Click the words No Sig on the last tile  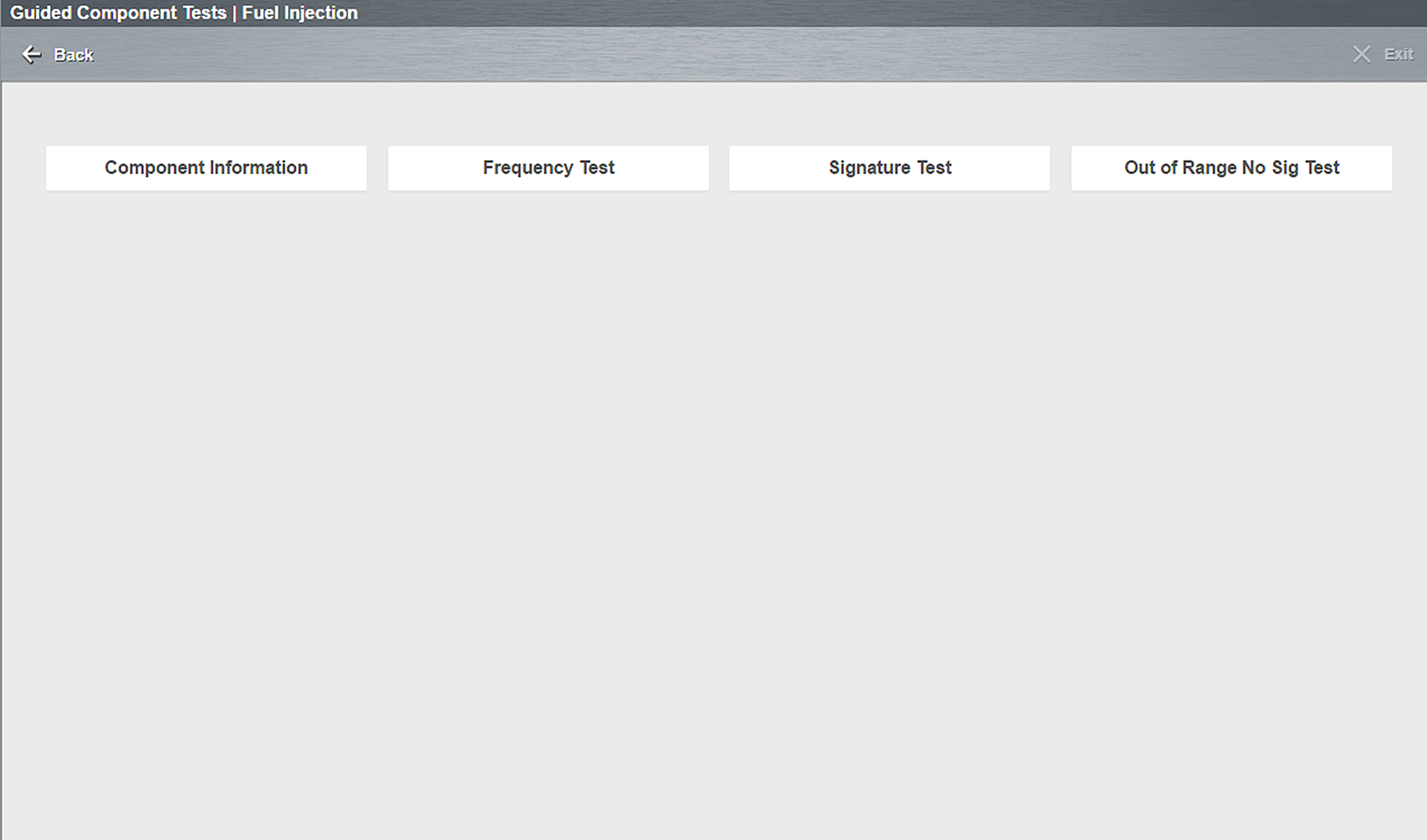[x=1270, y=168]
